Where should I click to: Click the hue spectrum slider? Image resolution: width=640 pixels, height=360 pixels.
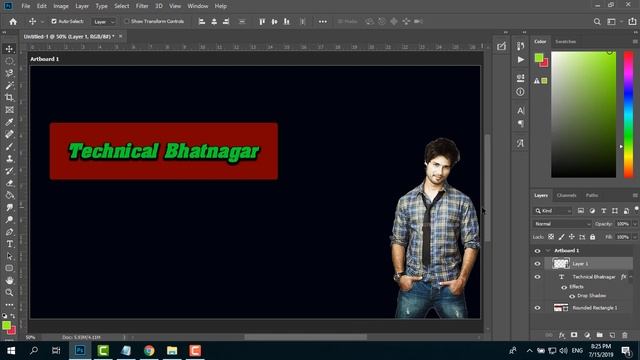(x=628, y=115)
